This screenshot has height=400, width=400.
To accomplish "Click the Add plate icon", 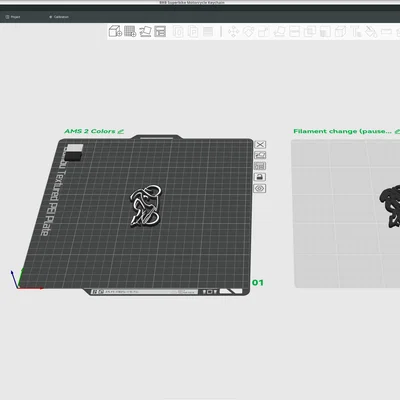I will click(x=130, y=31).
